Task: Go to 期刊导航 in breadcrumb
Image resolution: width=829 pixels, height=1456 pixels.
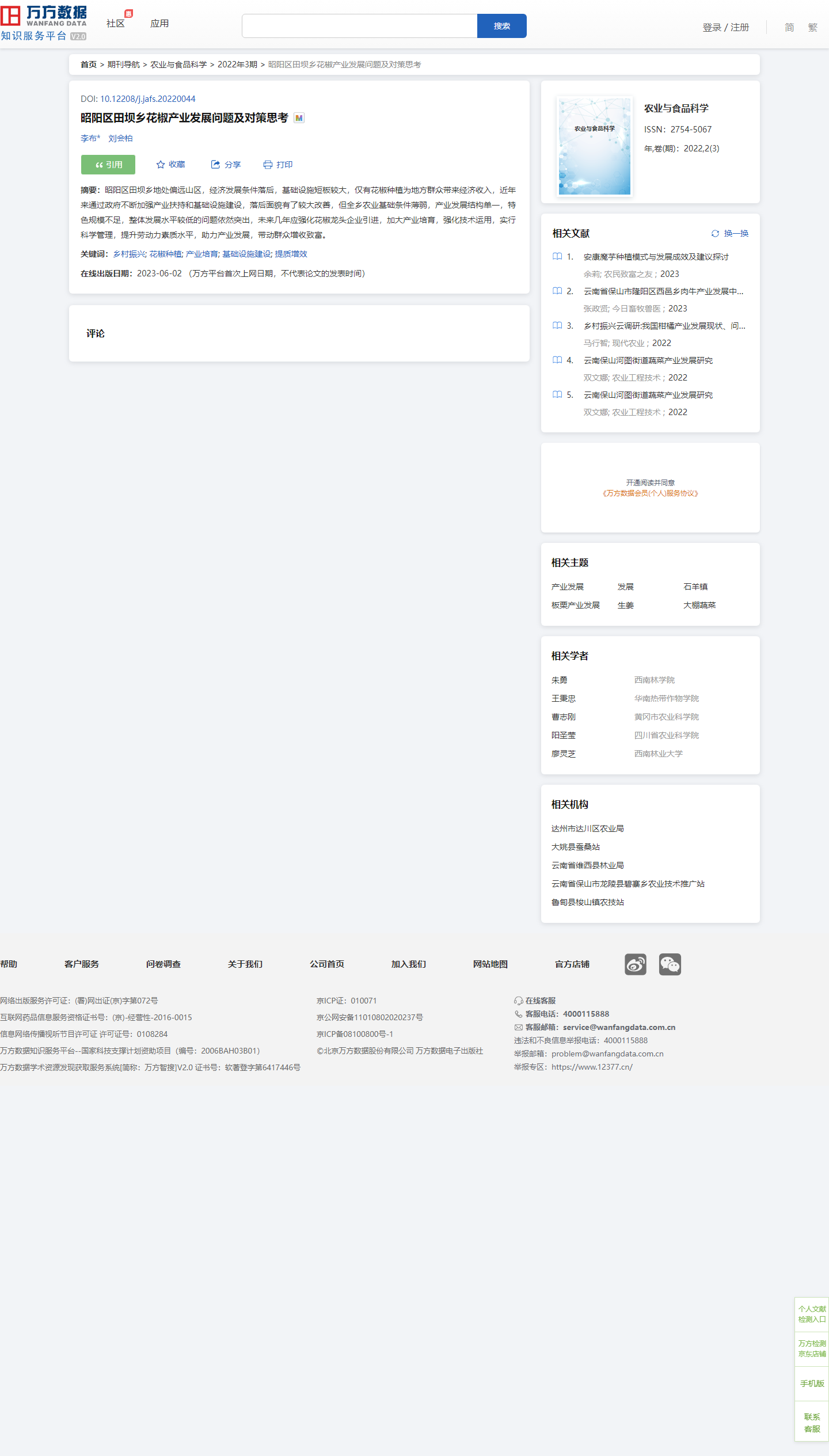Action: click(x=123, y=64)
